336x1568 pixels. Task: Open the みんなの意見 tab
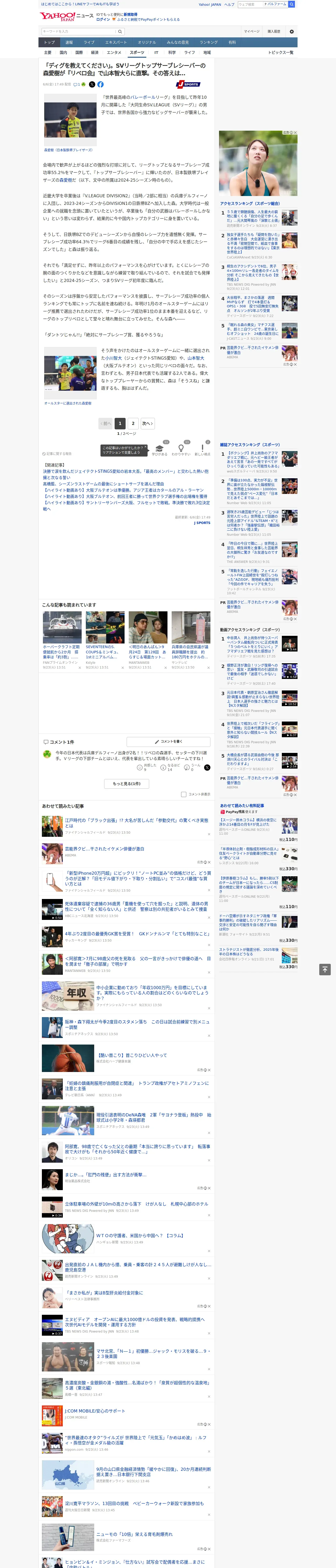click(x=178, y=43)
